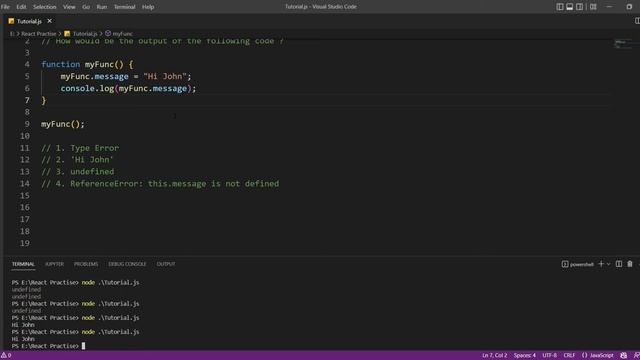The height and width of the screenshot is (360, 640).
Task: Click the "Hi John" string on line 5
Action: tap(165, 76)
